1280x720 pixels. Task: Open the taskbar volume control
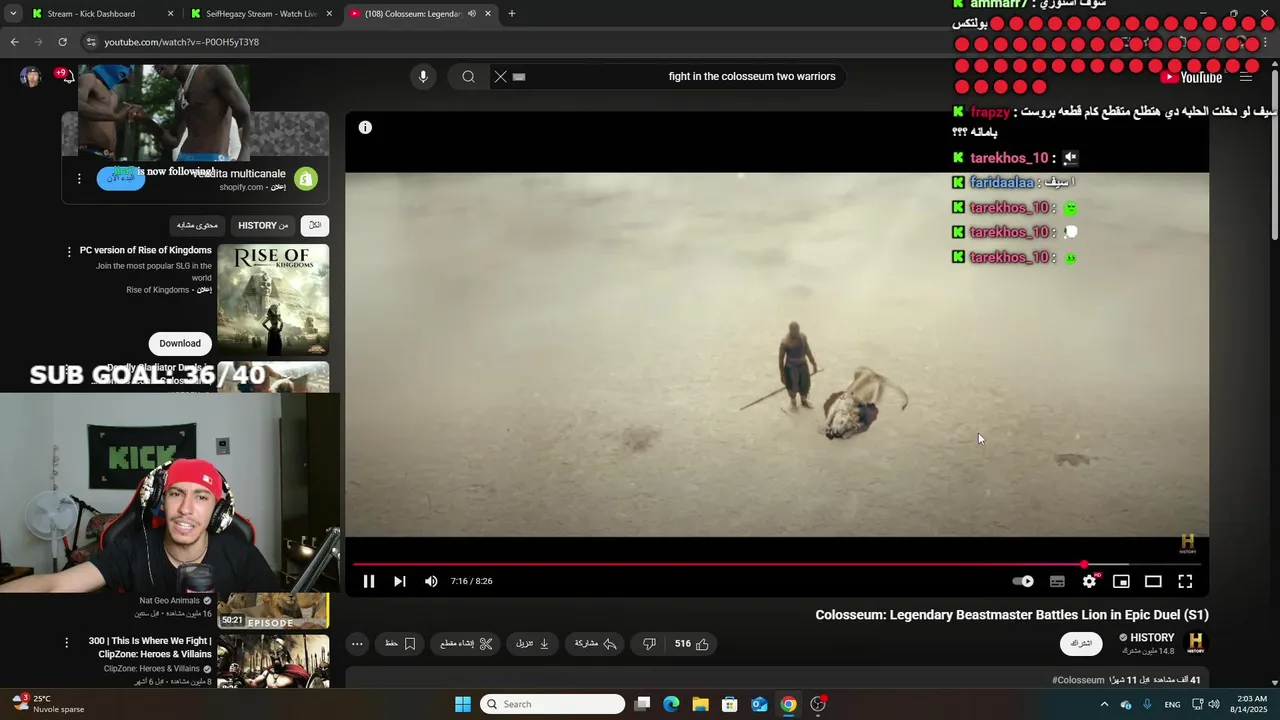[x=1214, y=704]
